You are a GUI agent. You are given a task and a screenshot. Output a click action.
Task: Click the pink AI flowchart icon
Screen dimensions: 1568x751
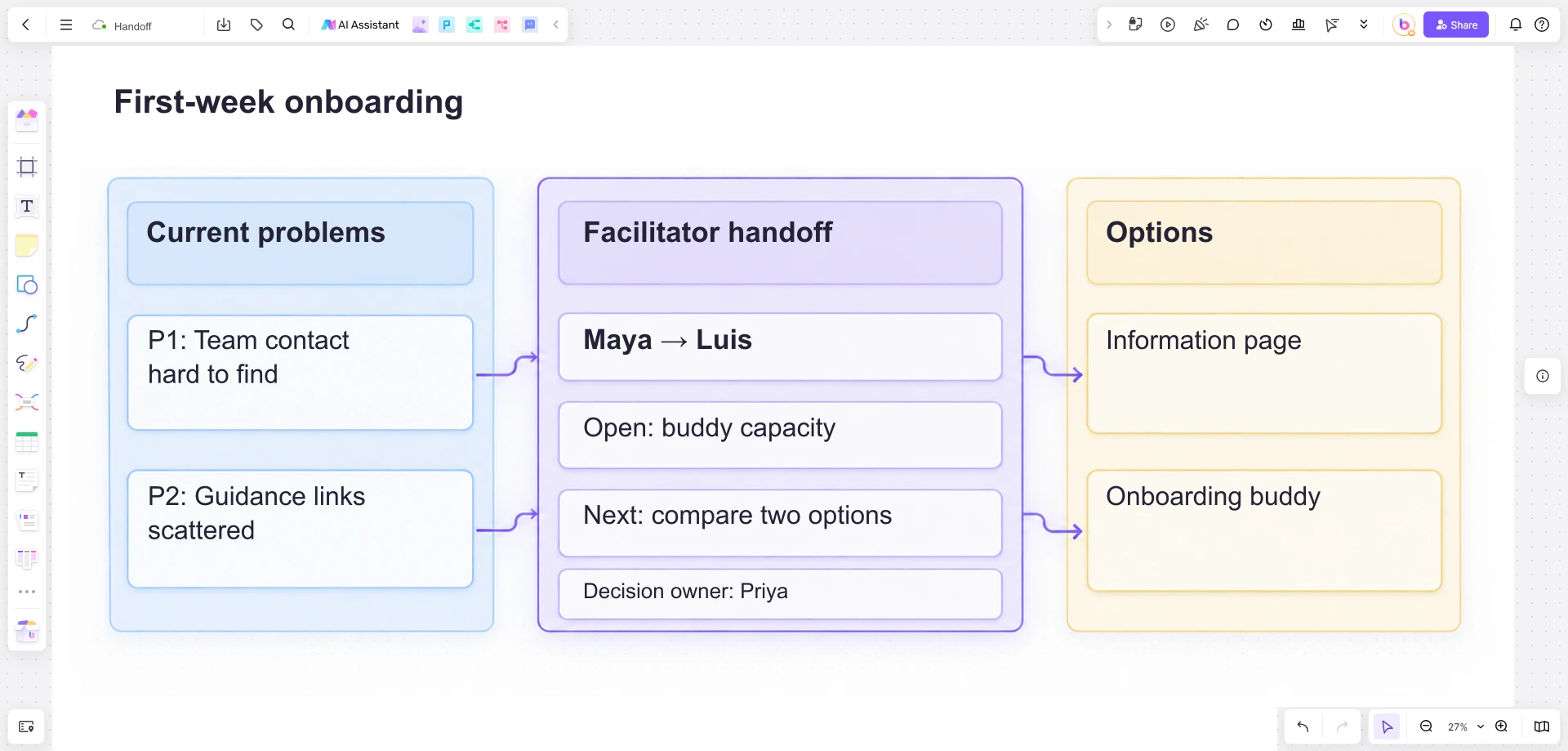click(502, 25)
